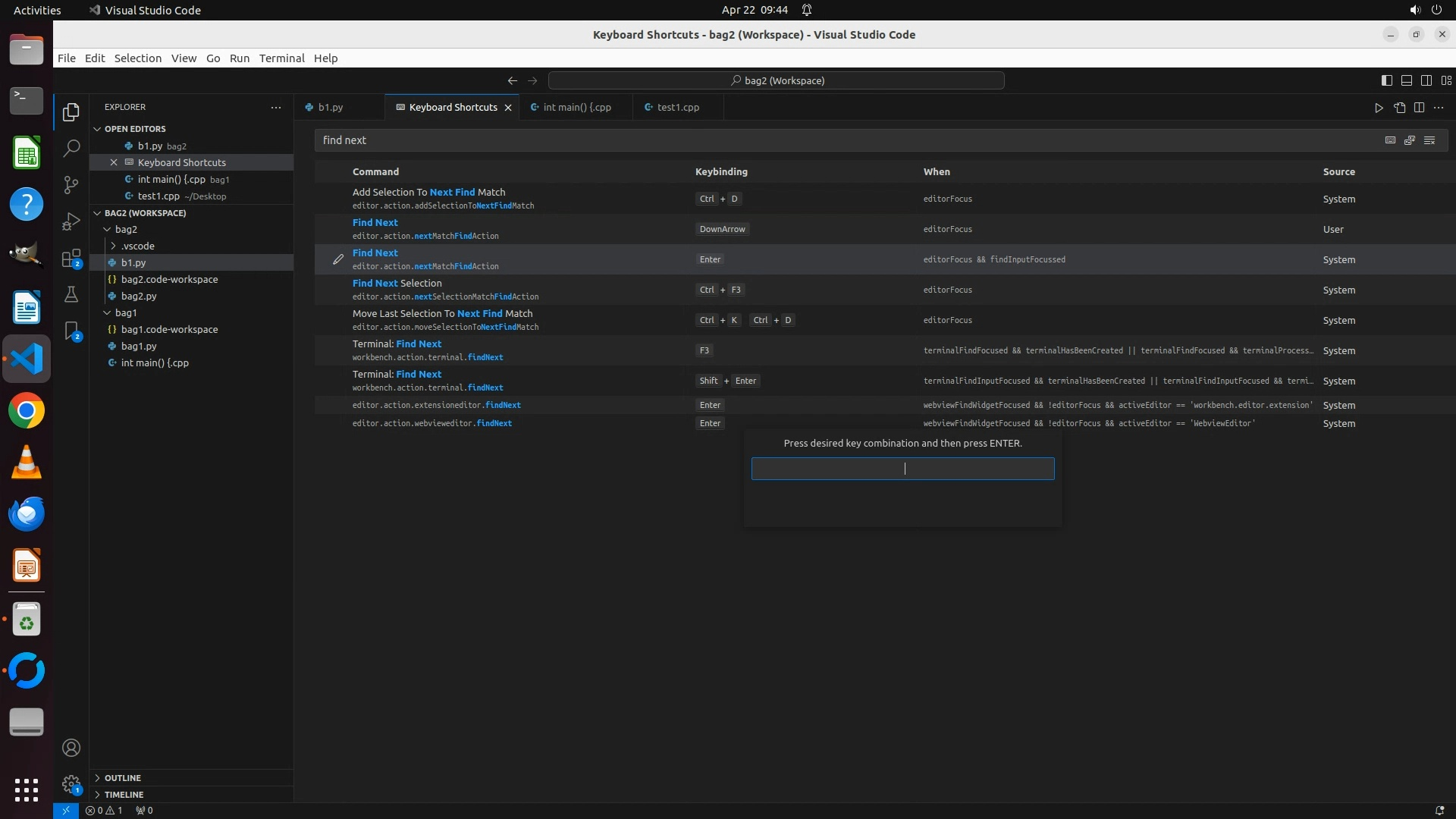1456x819 pixels.
Task: Click the Manage gear icon
Action: (71, 784)
